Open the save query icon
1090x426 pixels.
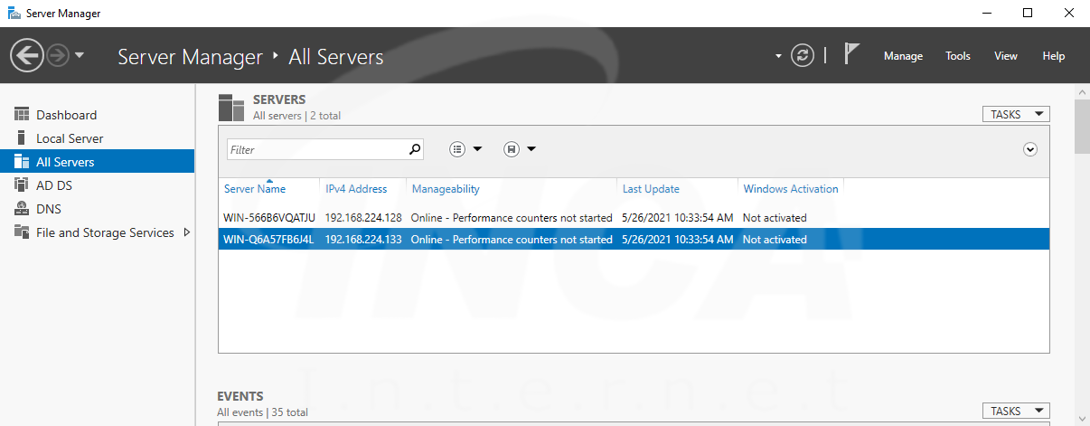pos(512,149)
